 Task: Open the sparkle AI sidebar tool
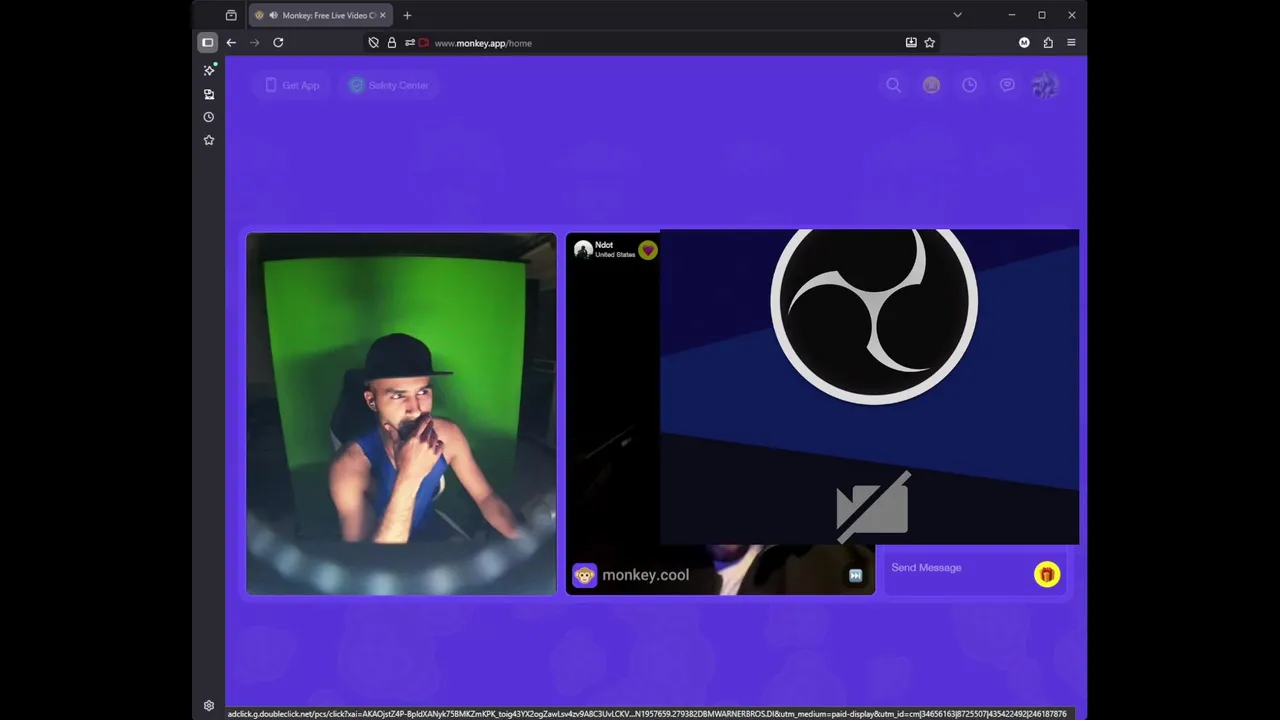pyautogui.click(x=209, y=70)
